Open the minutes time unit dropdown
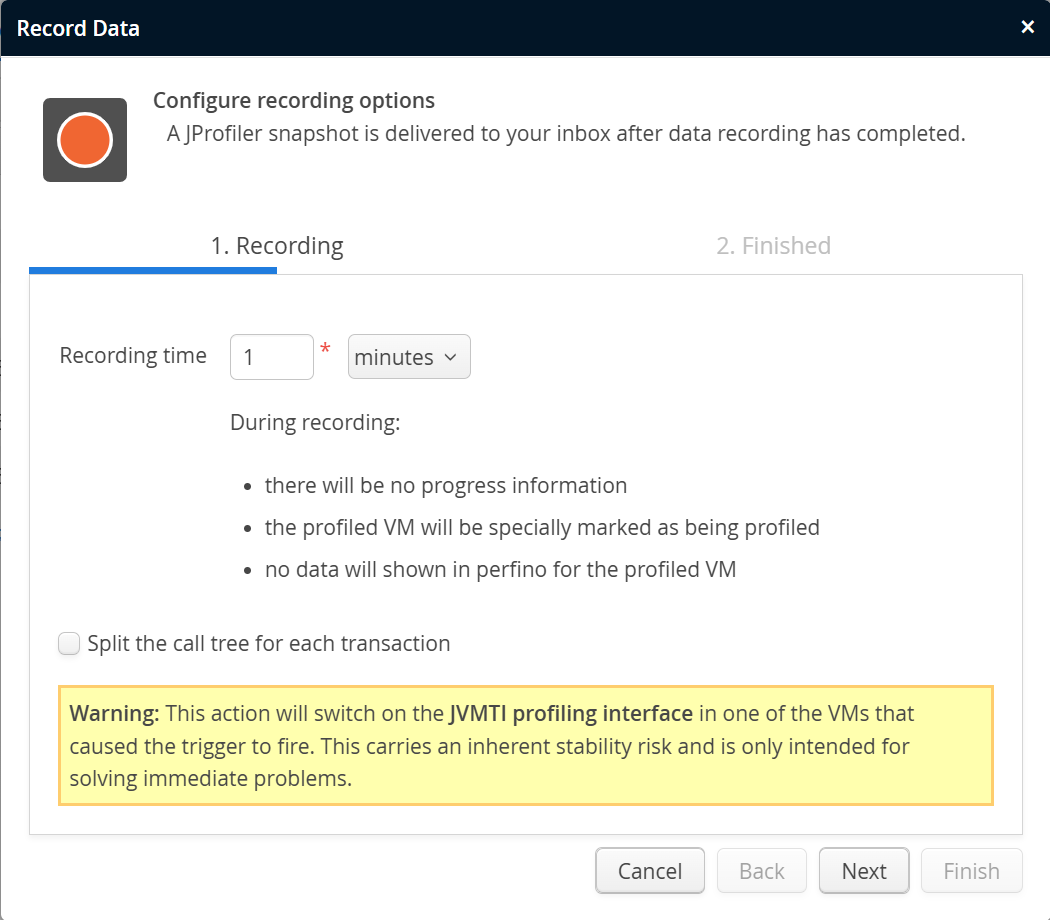Image resolution: width=1050 pixels, height=920 pixels. tap(409, 357)
